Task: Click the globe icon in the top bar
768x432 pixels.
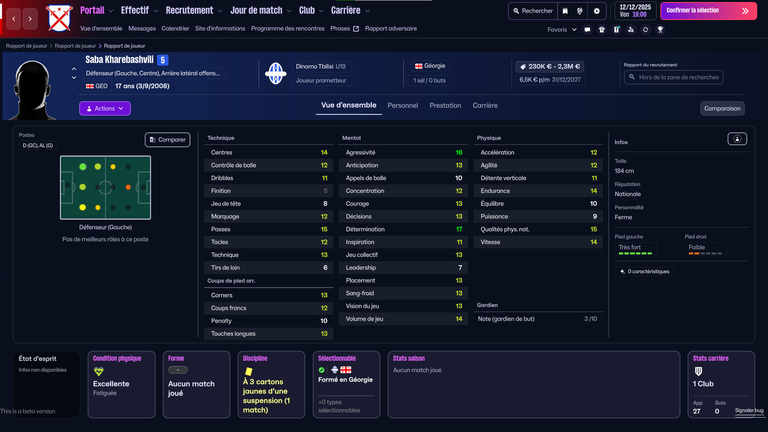Action: coord(580,11)
